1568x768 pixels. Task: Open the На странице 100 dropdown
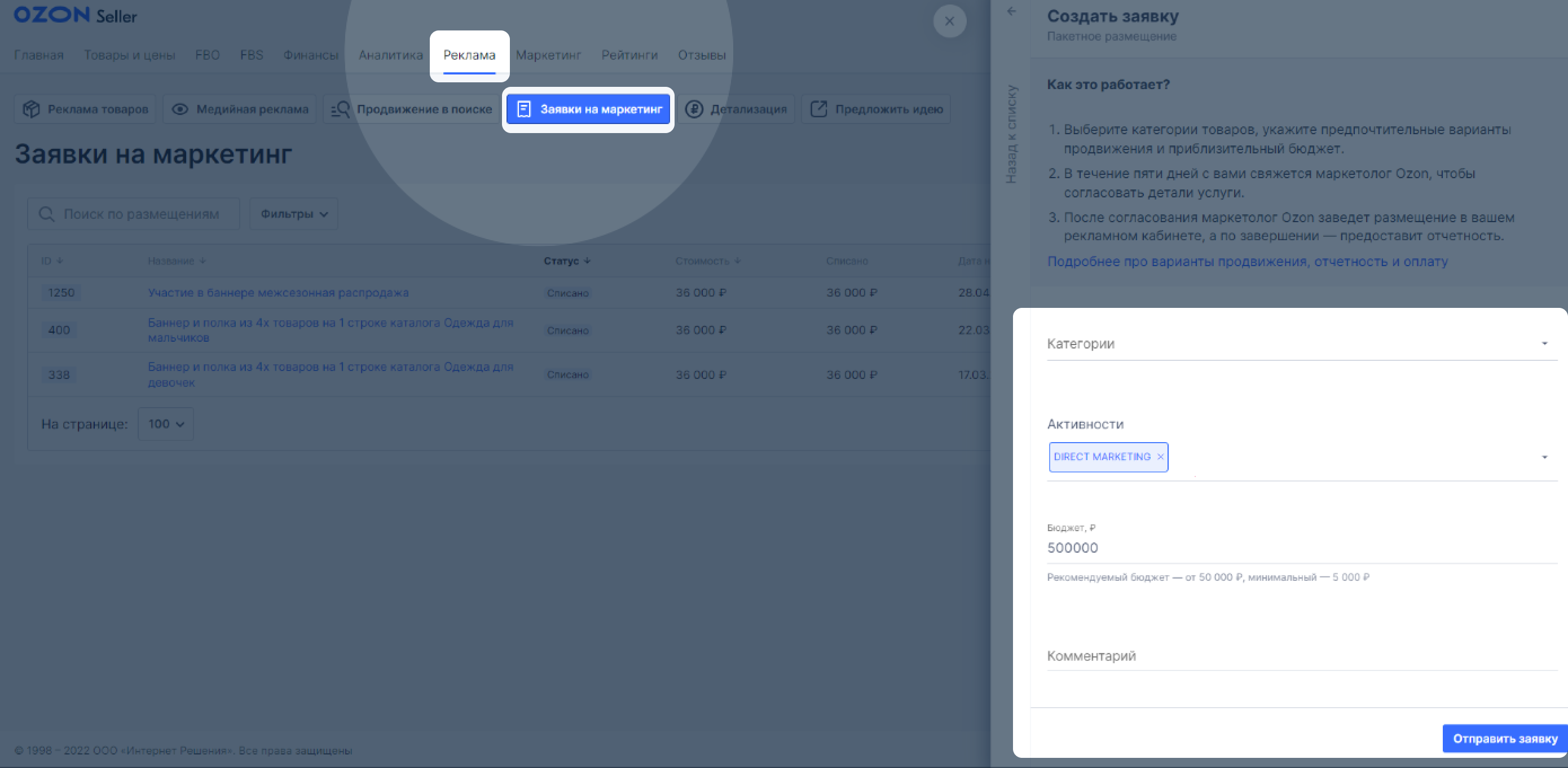pyautogui.click(x=166, y=424)
